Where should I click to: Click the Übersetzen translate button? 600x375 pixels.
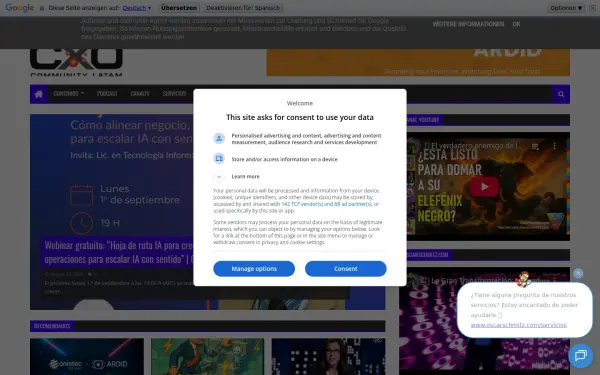click(179, 8)
